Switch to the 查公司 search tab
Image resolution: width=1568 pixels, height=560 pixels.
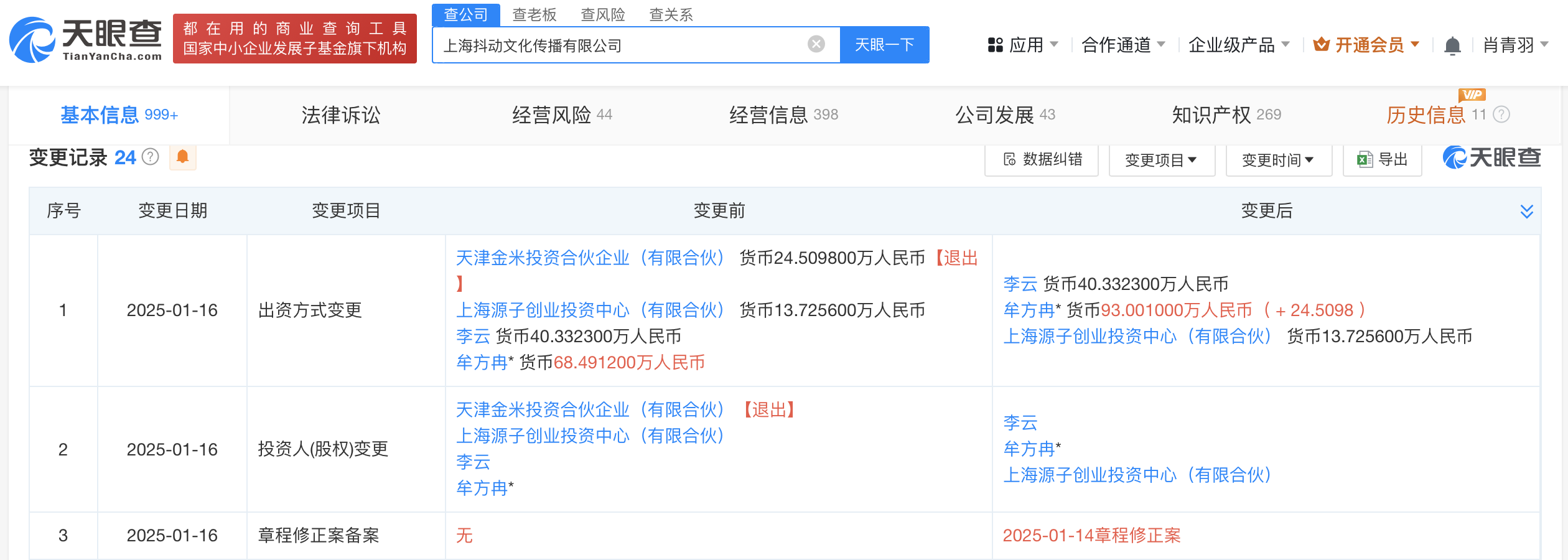click(466, 14)
